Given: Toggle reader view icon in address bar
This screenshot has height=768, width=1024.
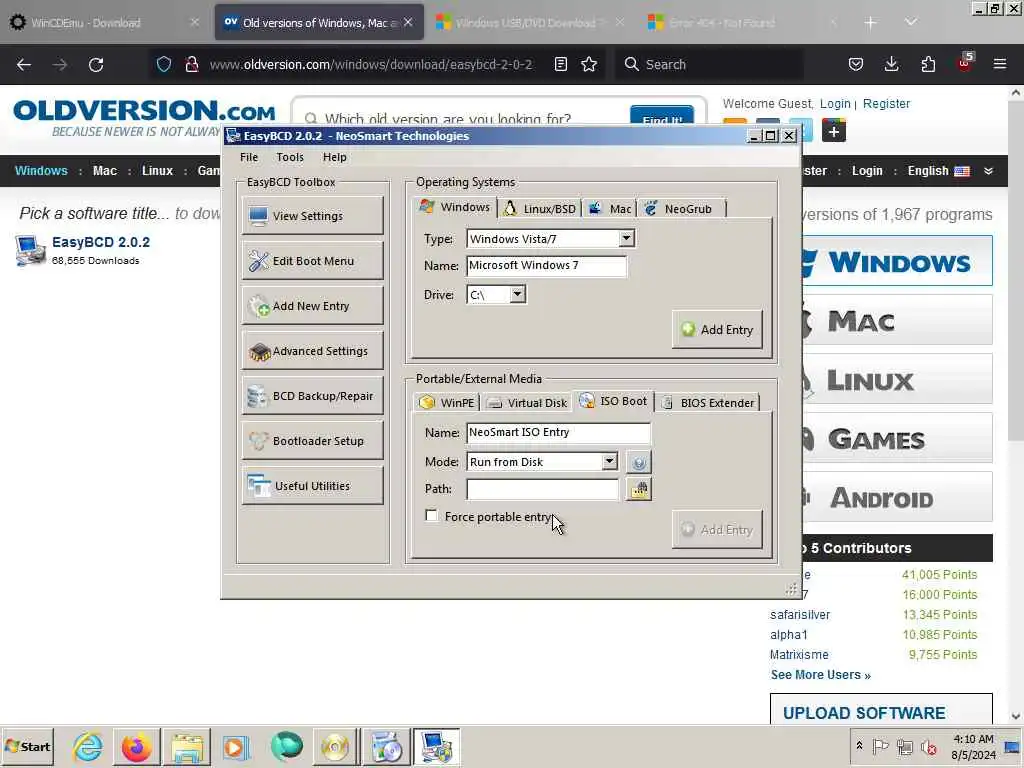Looking at the screenshot, I should (560, 64).
